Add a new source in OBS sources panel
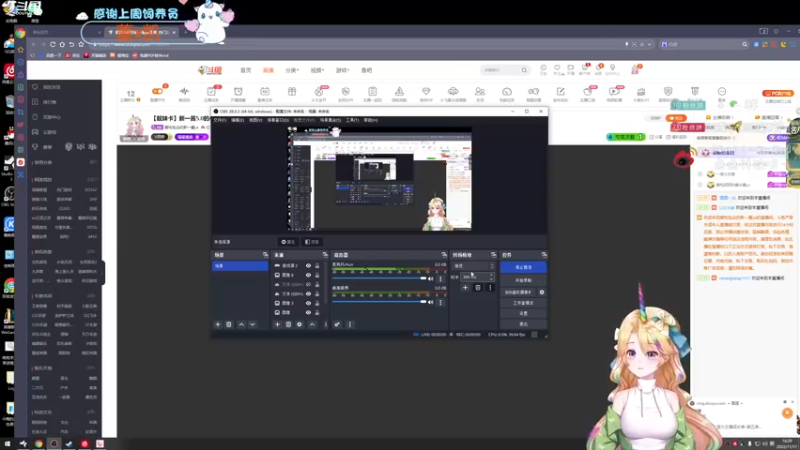 (278, 324)
